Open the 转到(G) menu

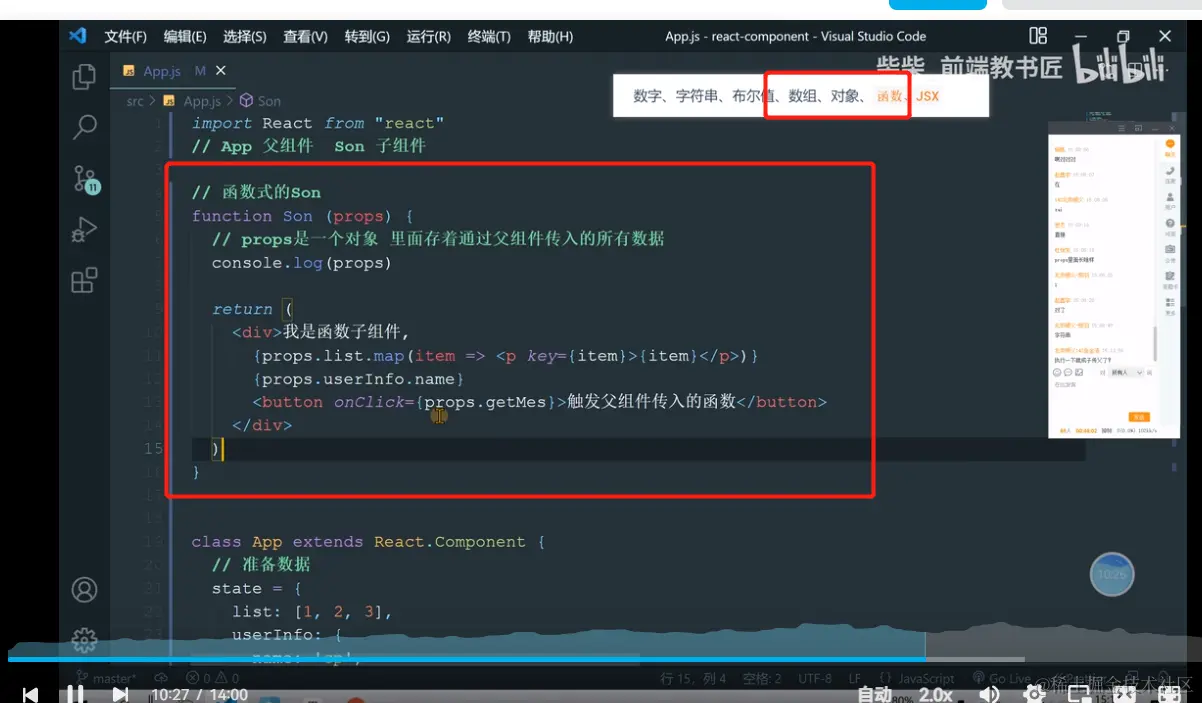point(367,36)
